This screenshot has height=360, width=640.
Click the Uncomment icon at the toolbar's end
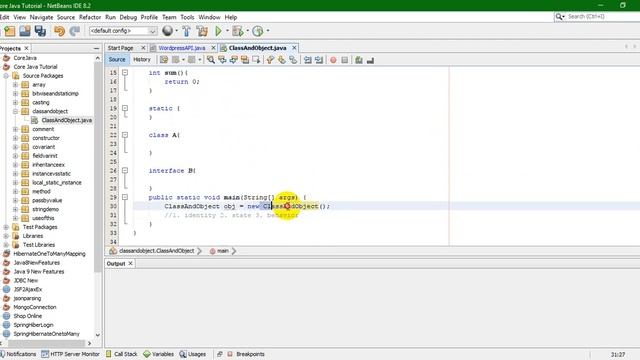tap(370, 60)
